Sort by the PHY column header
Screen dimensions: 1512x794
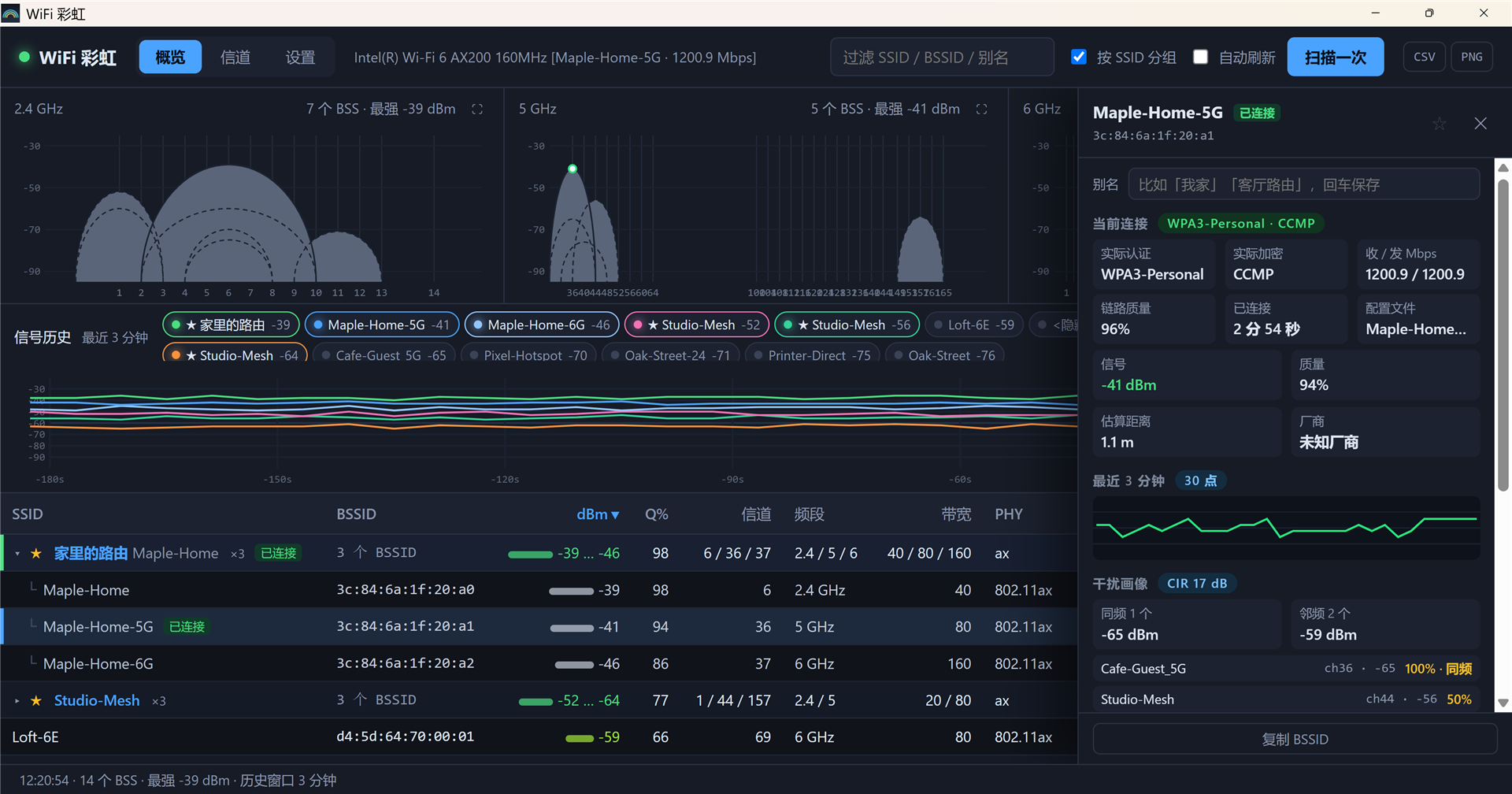(1009, 514)
